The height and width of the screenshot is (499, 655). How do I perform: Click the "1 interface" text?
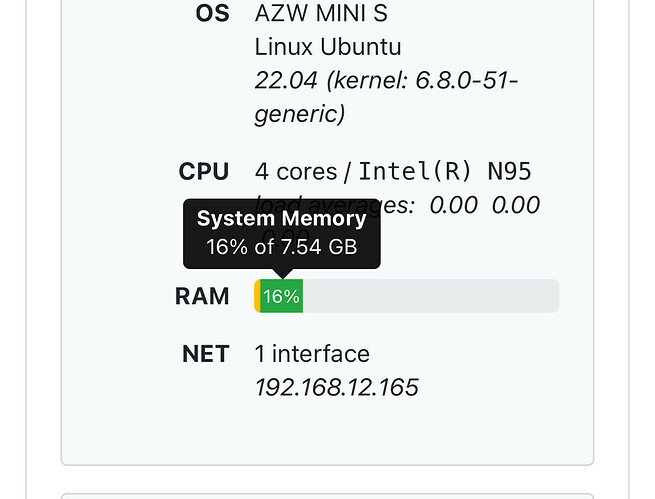[x=312, y=354]
